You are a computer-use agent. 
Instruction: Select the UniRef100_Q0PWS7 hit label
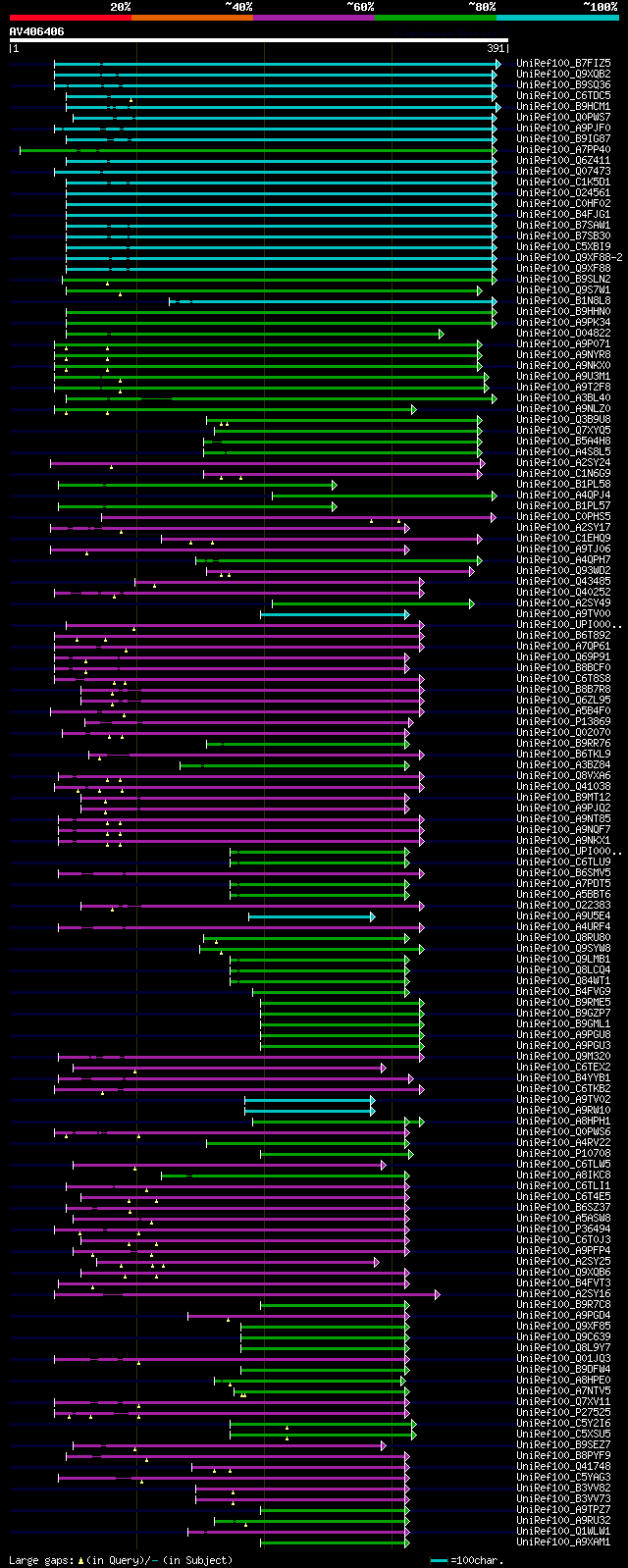tap(563, 117)
